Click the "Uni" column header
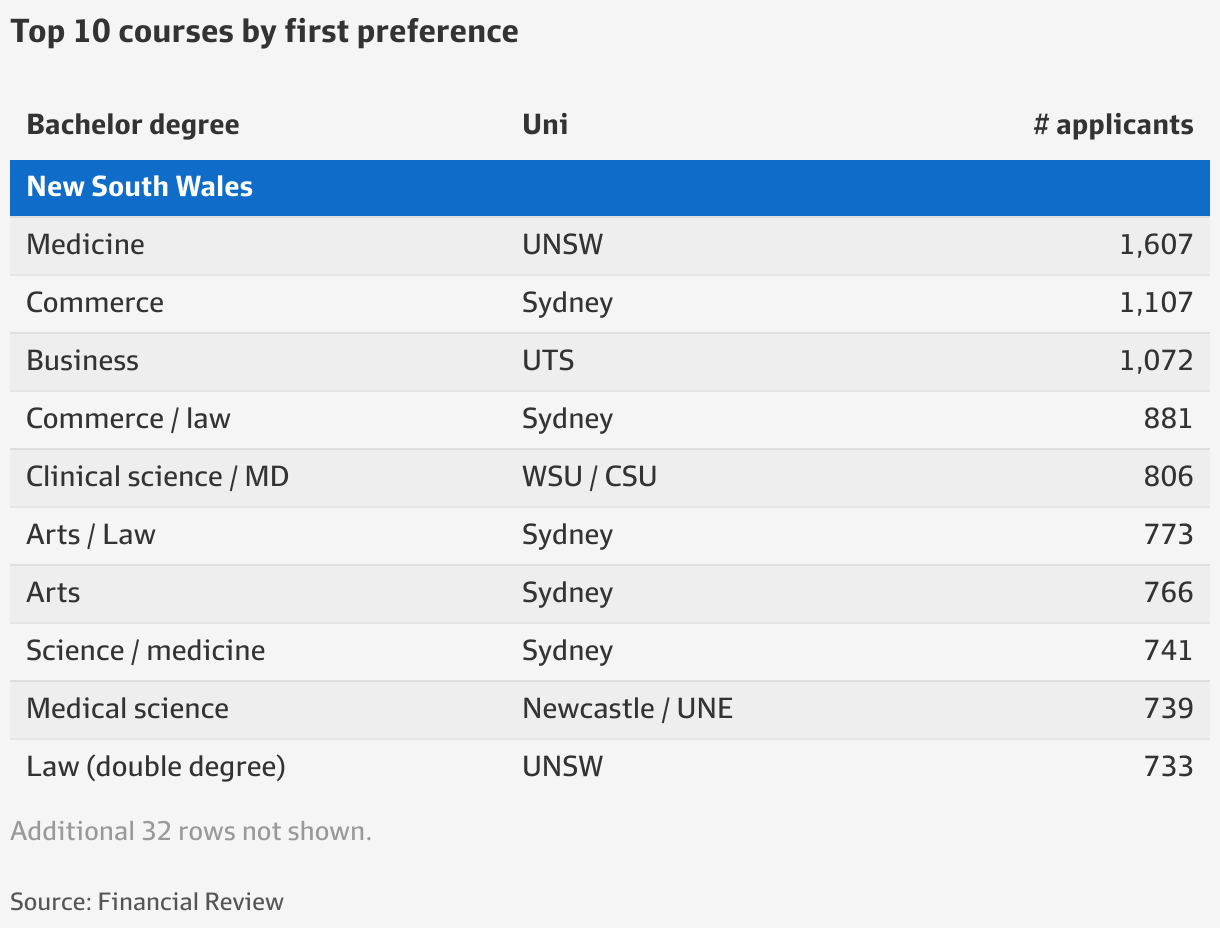Viewport: 1220px width, 928px height. (x=544, y=124)
